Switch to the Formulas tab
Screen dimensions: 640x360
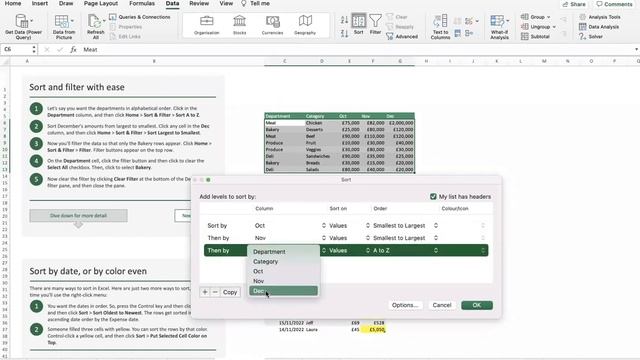tap(142, 3)
